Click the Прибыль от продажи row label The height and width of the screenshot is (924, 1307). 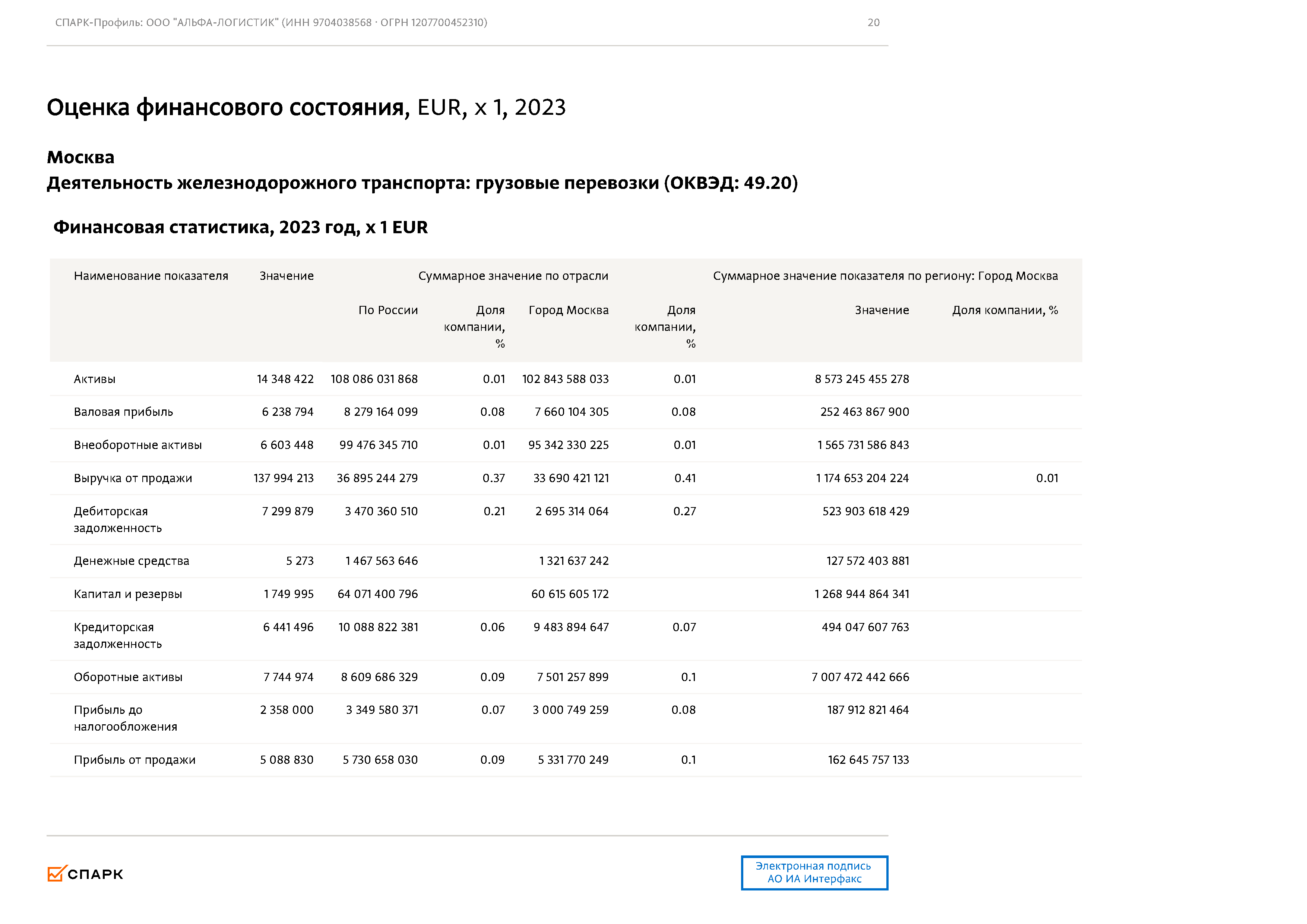point(135,760)
